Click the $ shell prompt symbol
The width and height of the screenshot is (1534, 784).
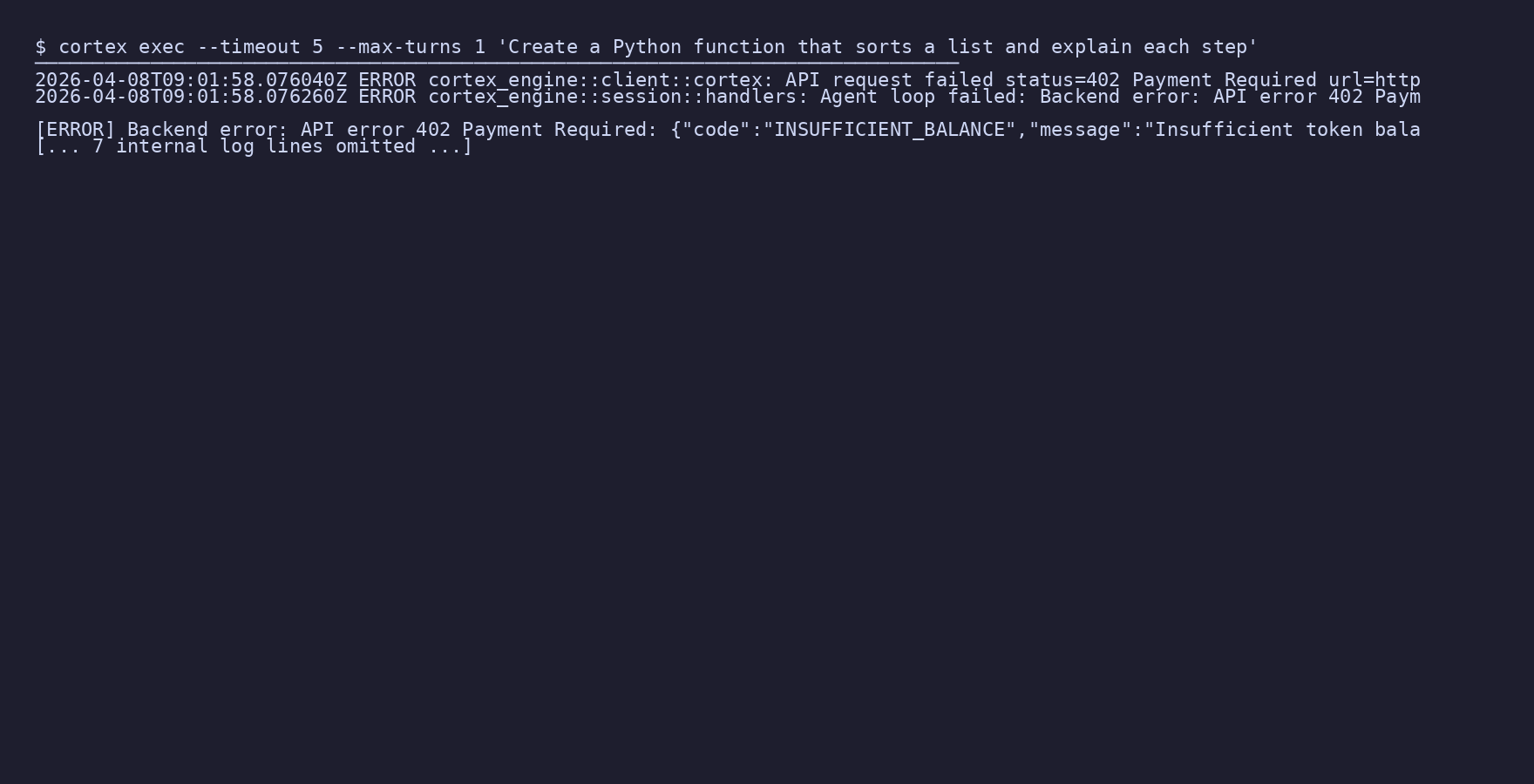click(40, 47)
